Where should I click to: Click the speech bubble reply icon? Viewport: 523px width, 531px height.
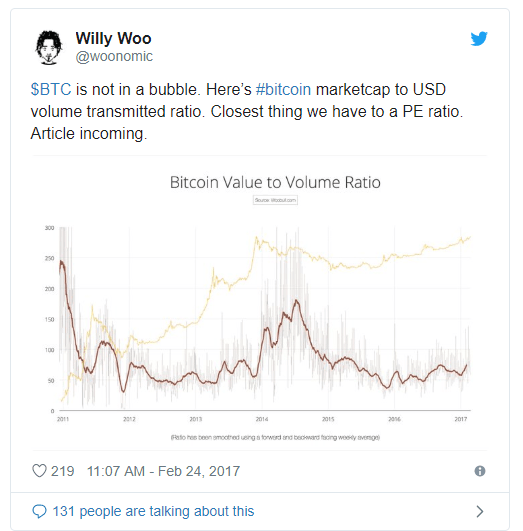[39, 511]
